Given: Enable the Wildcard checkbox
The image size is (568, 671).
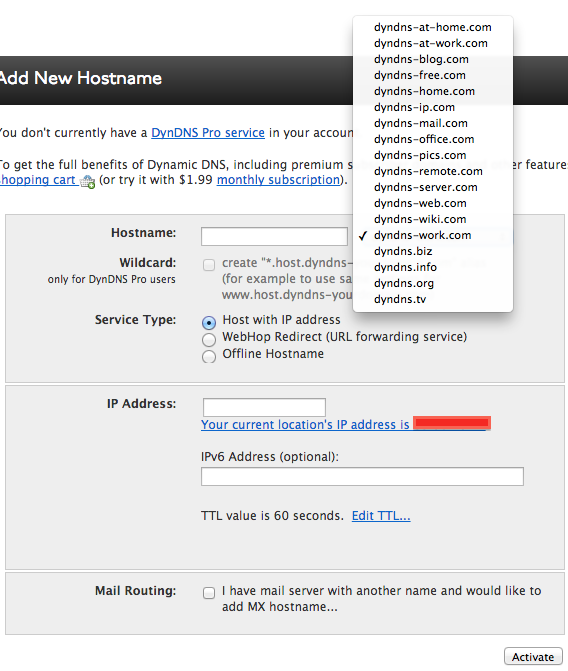Looking at the screenshot, I should tap(209, 265).
